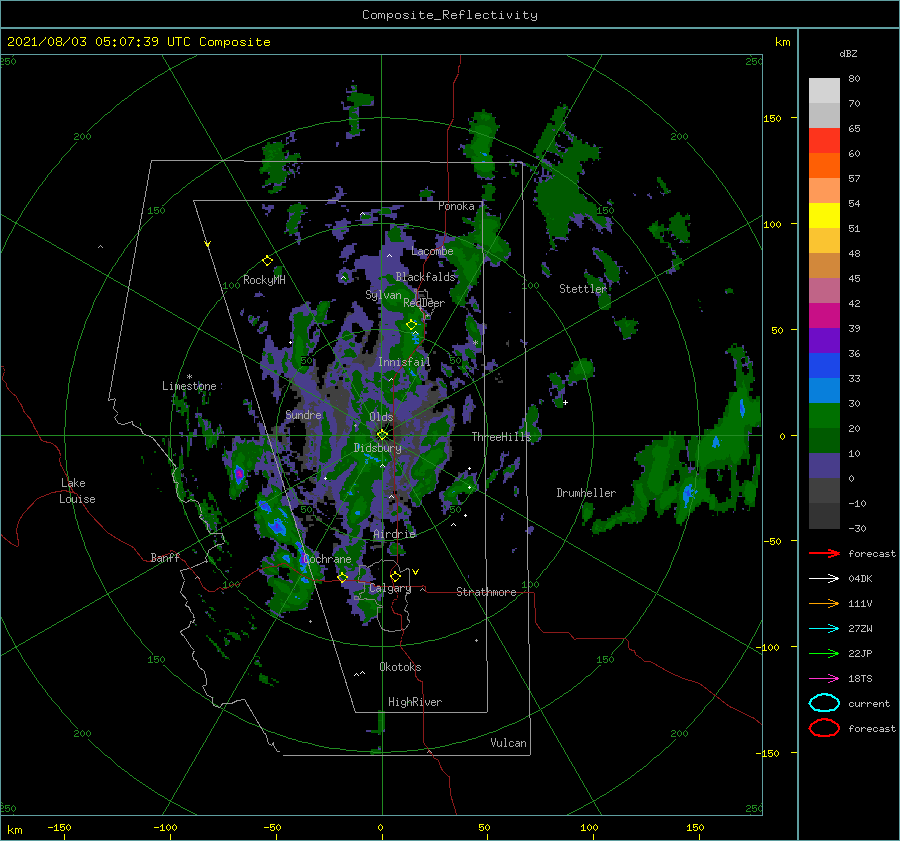Click the RedDeer city label

[x=424, y=303]
